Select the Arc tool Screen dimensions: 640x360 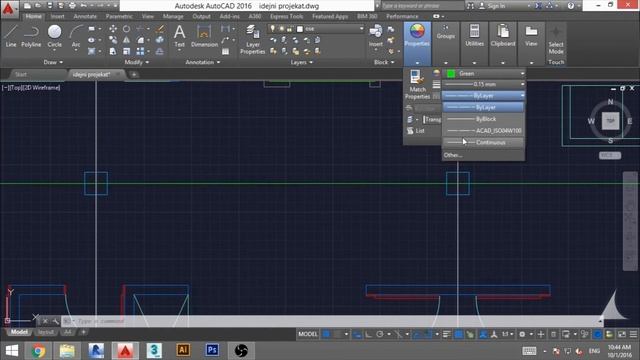[76, 36]
